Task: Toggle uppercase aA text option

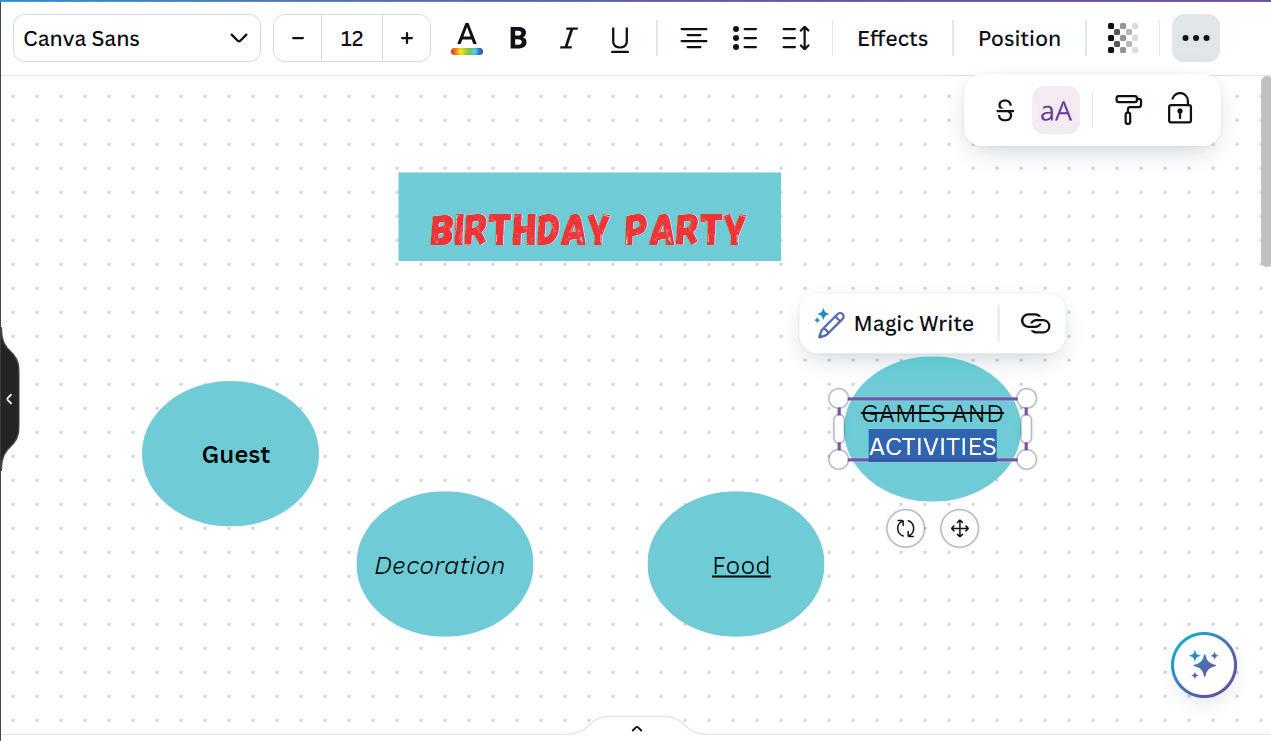Action: coord(1056,110)
